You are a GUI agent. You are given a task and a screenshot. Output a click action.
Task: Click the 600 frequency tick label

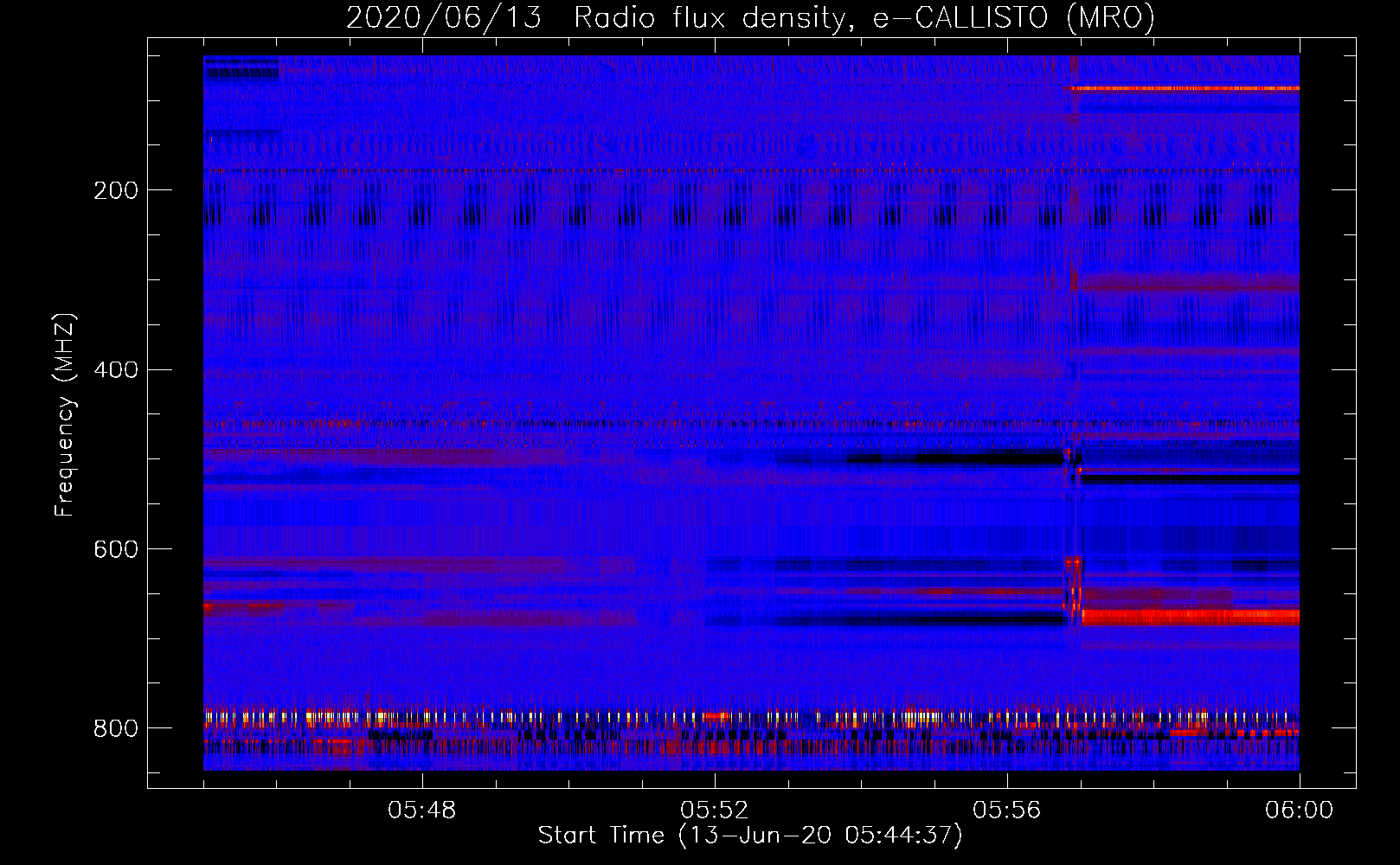coord(116,549)
